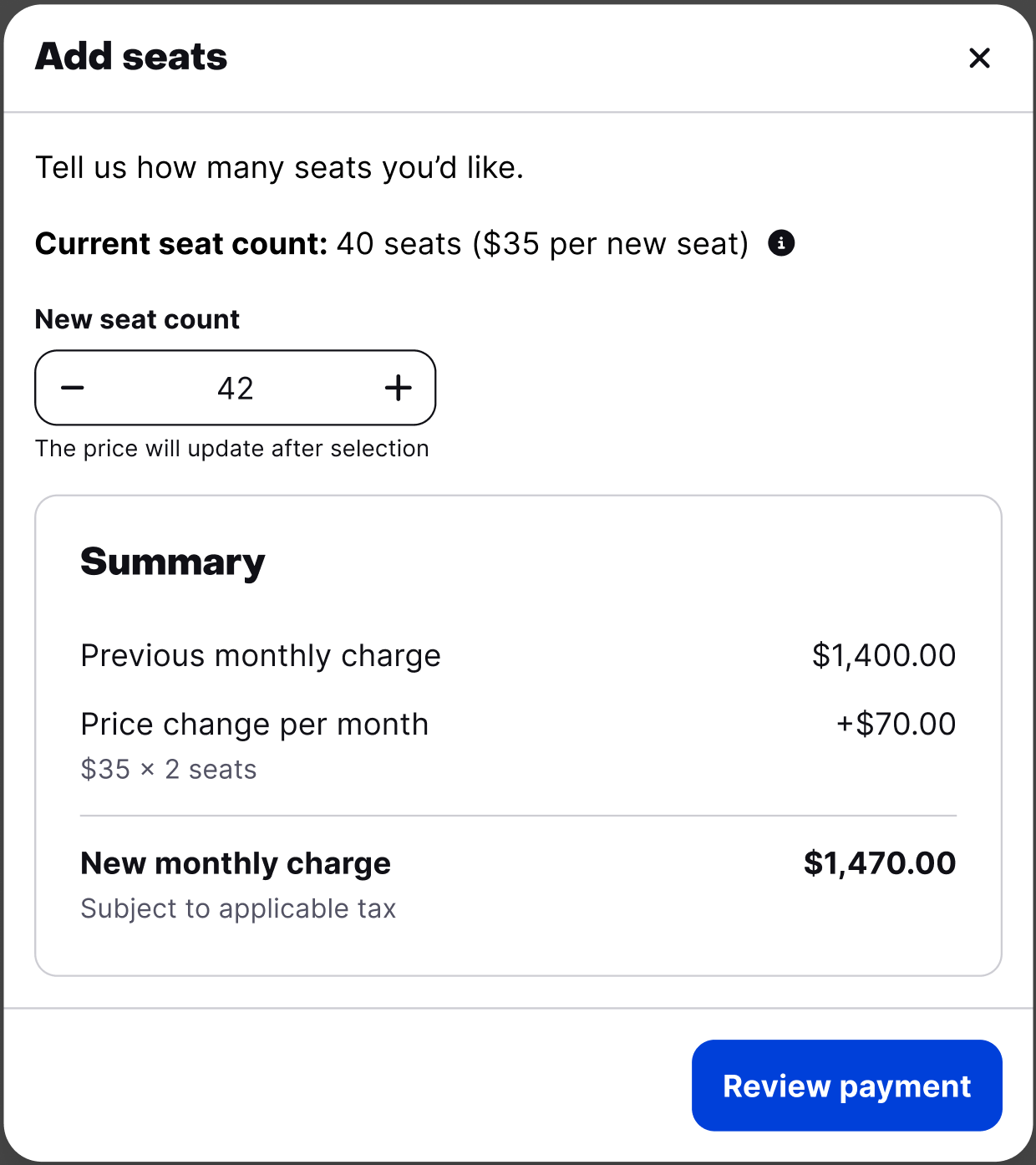Image resolution: width=1036 pixels, height=1165 pixels.
Task: Increase seat count with the plus icon
Action: click(398, 388)
